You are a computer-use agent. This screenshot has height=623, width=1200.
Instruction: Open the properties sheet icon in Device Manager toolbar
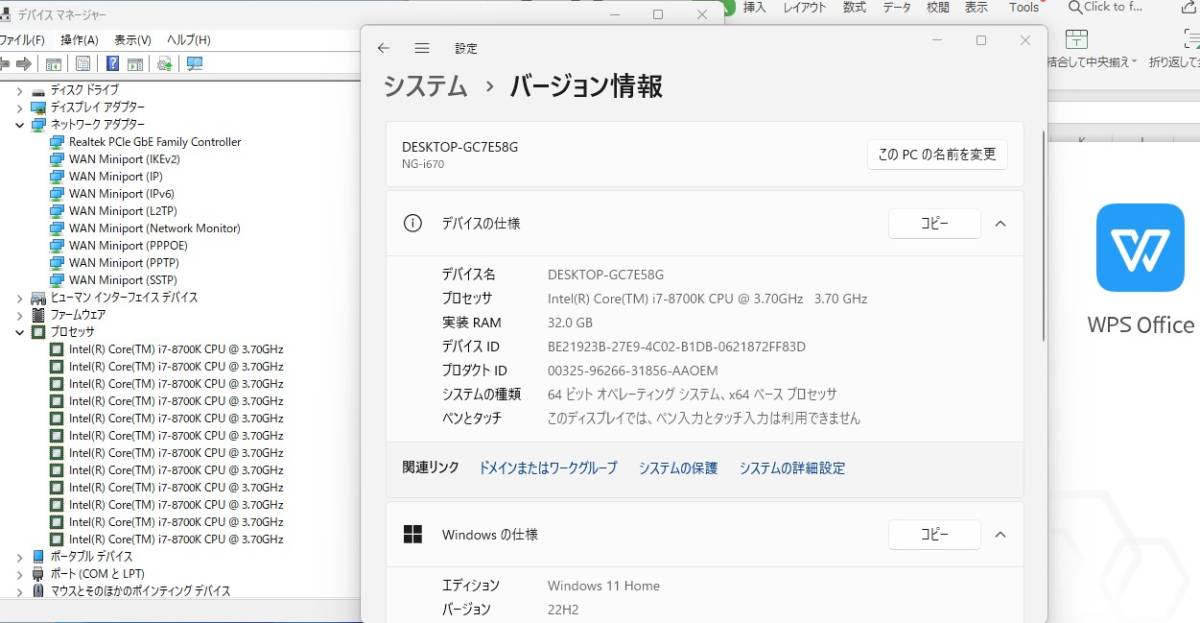[x=83, y=64]
